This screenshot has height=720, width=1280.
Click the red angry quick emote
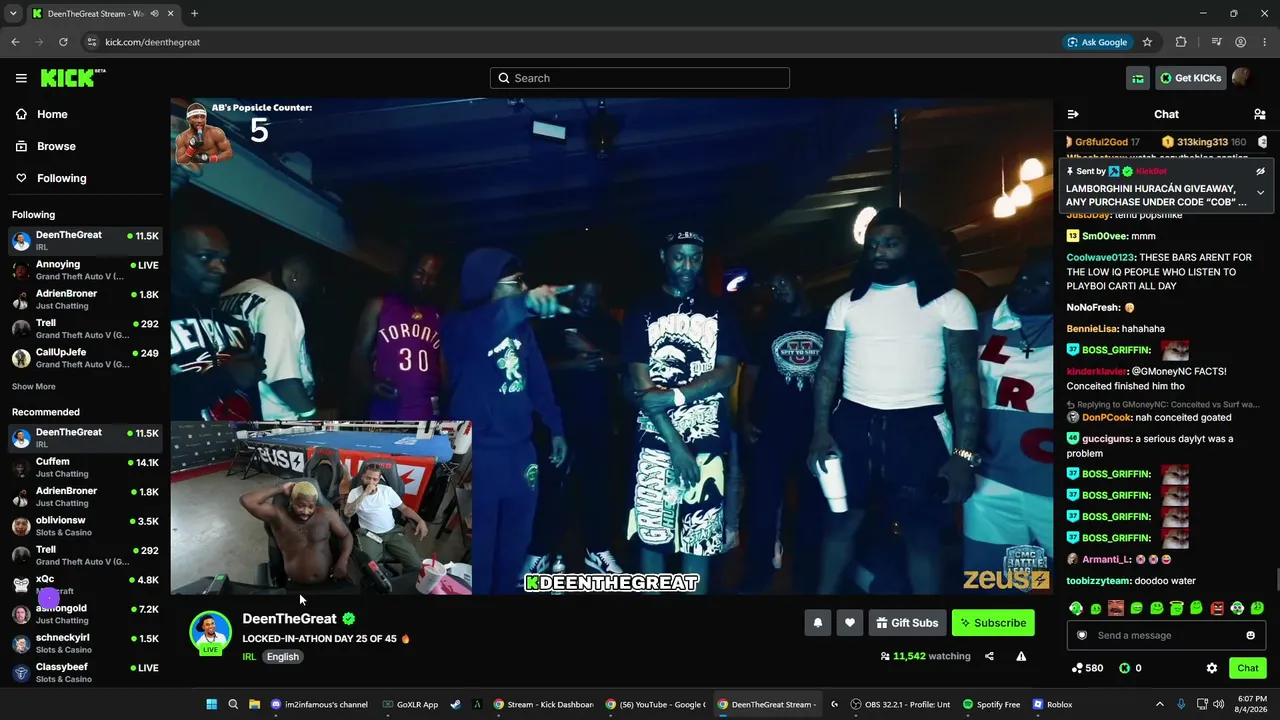pos(1217,608)
